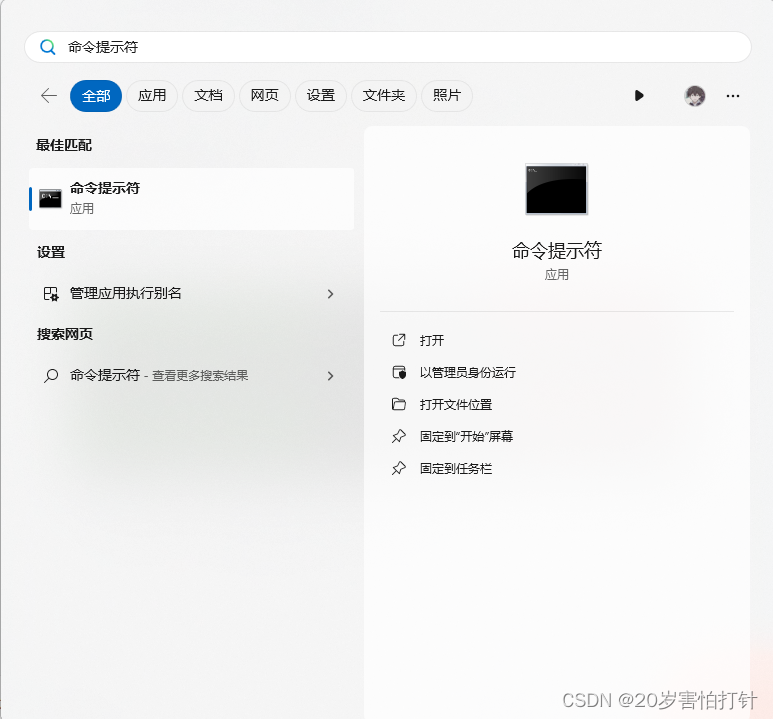Click pin icon next to 固定到"开始"屏幕
The height and width of the screenshot is (719, 773).
tap(399, 436)
